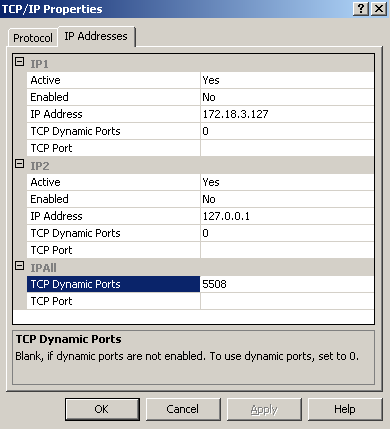
Task: Open Help from the bottom buttons
Action: coord(345,409)
